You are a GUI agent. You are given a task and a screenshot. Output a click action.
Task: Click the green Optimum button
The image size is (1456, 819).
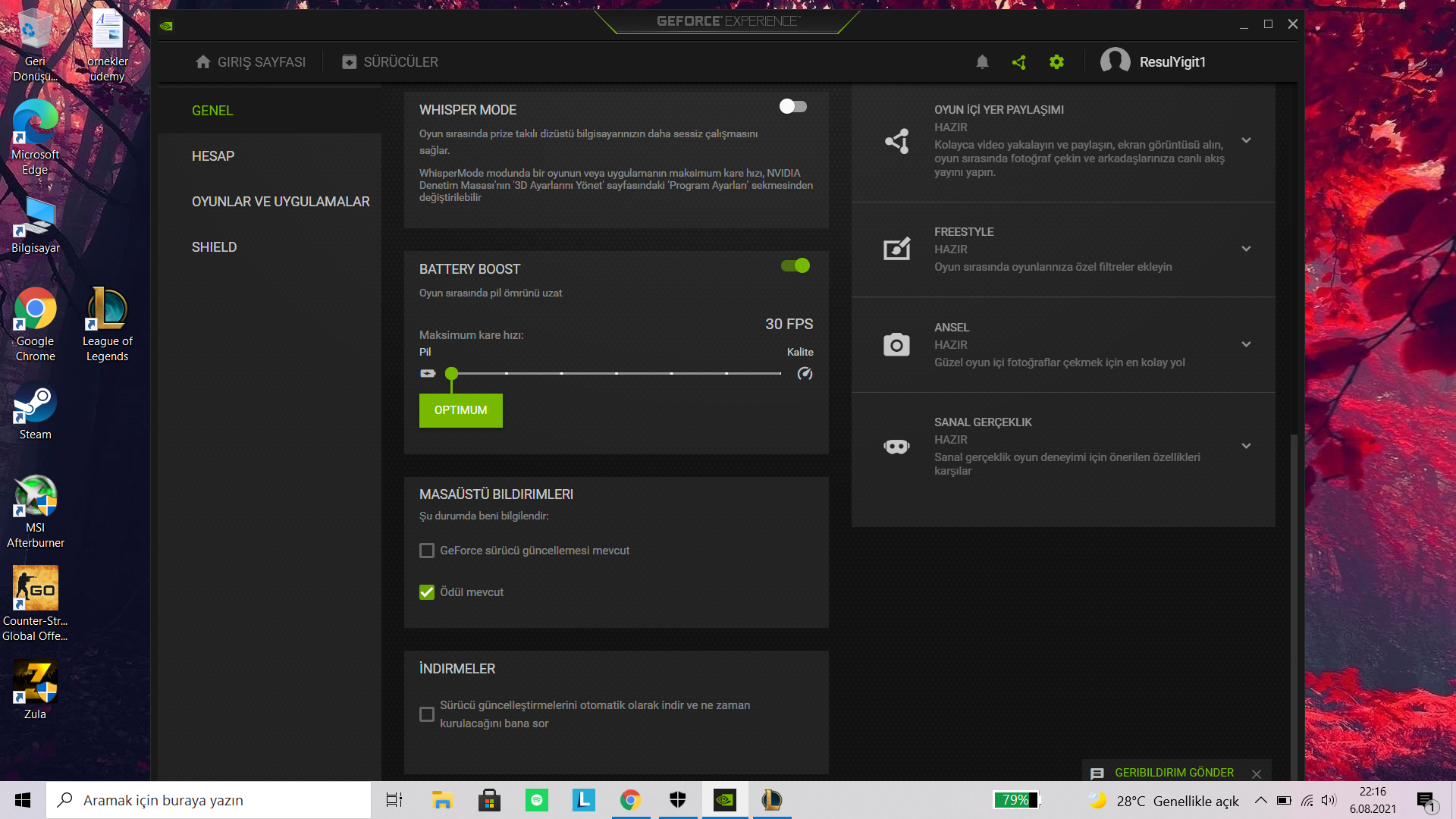(460, 410)
